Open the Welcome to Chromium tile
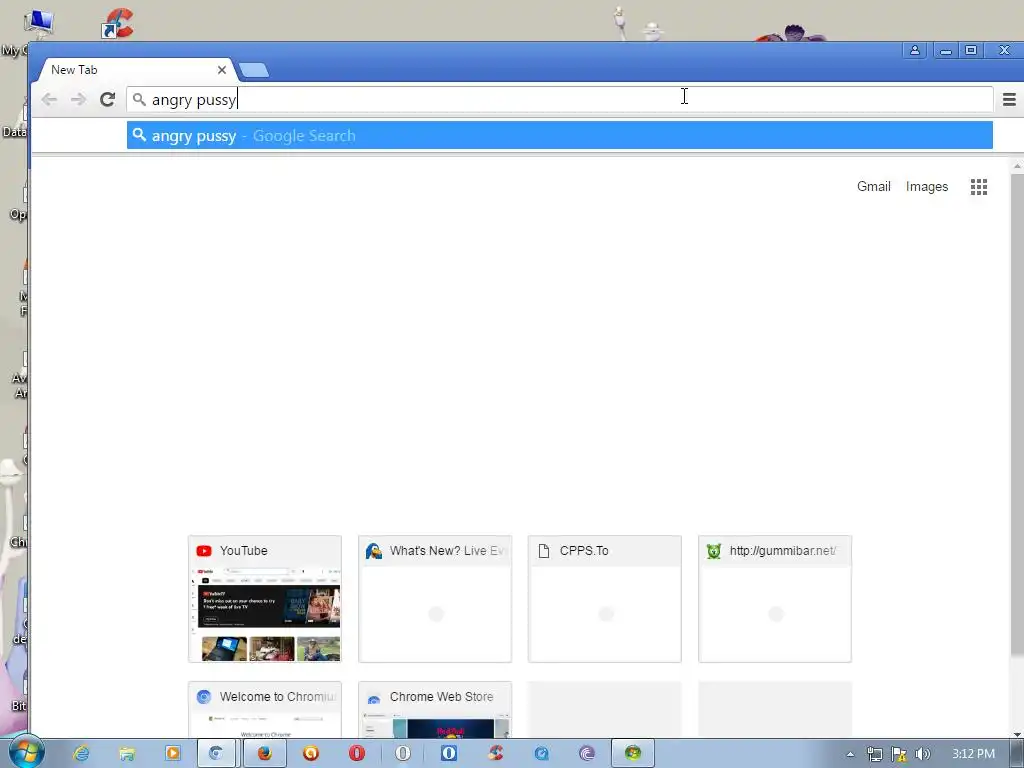Viewport: 1024px width, 768px height. tap(264, 710)
